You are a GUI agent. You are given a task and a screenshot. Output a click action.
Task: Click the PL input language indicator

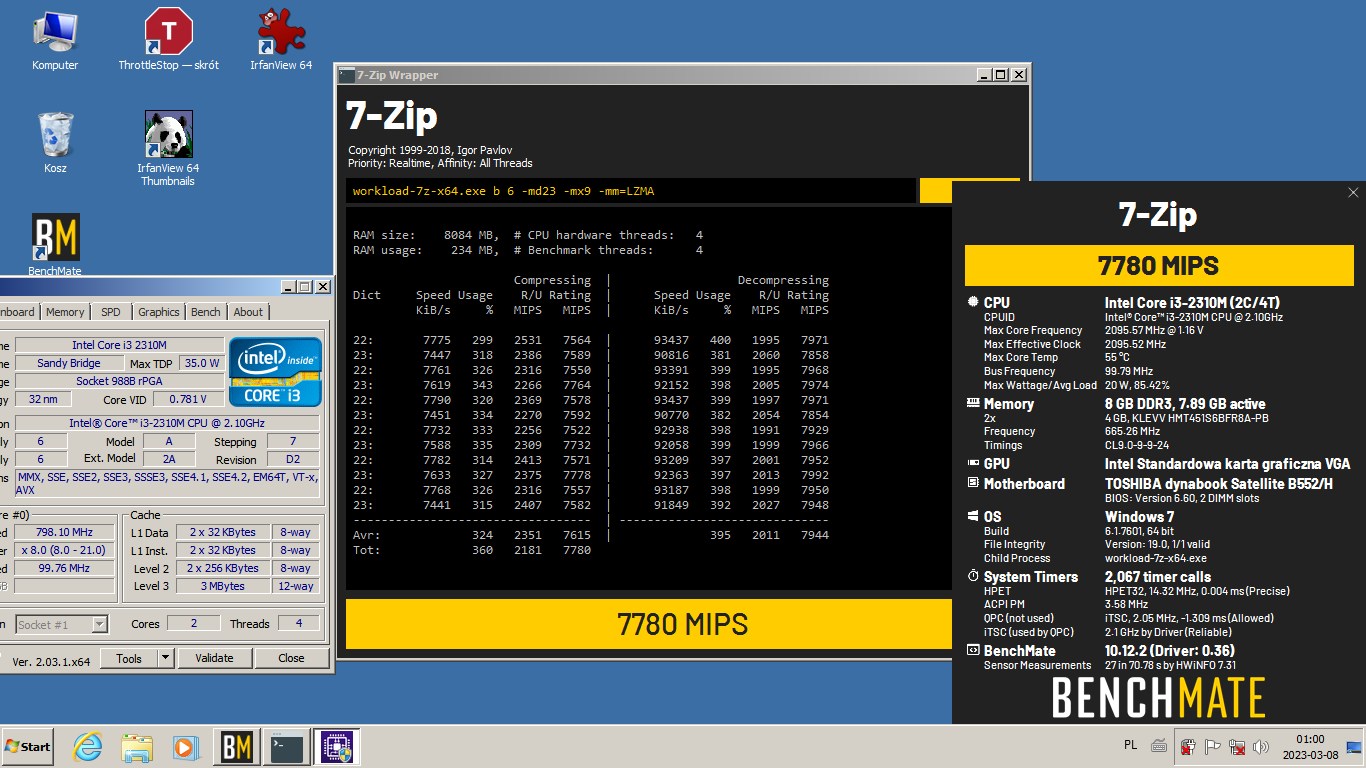(x=1130, y=745)
